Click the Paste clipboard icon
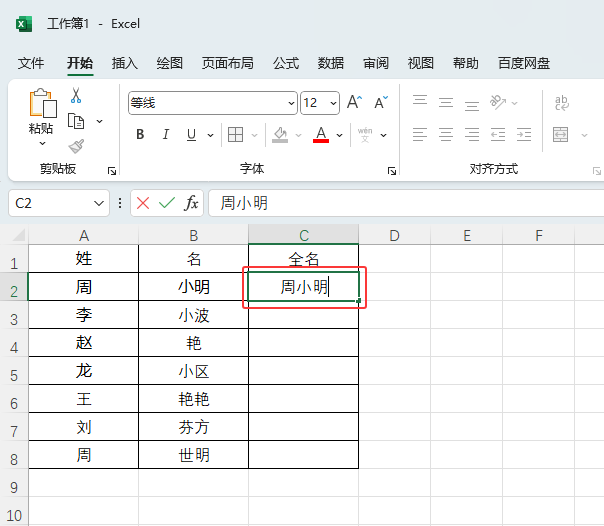The height and width of the screenshot is (526, 604). (43, 103)
